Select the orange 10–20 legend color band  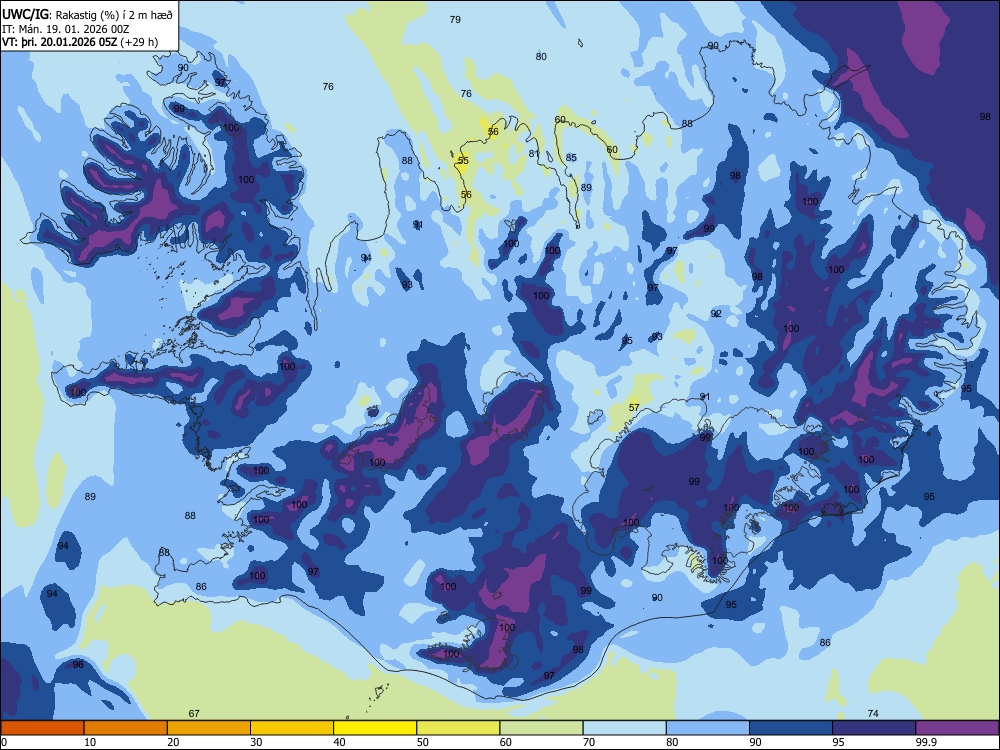[126, 728]
